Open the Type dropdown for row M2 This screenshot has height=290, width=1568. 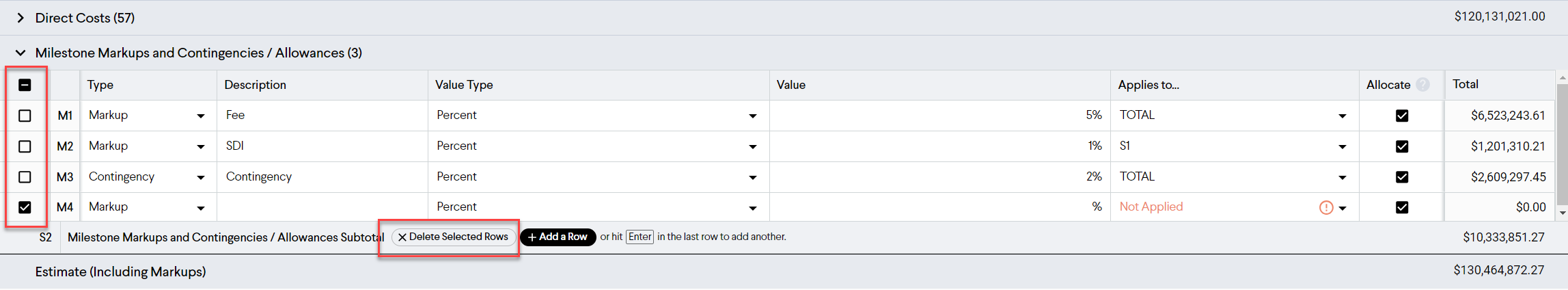click(x=201, y=147)
